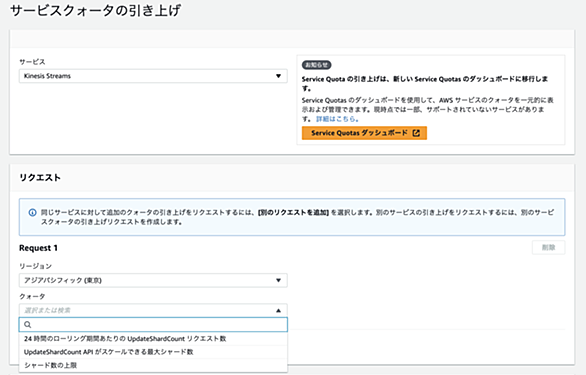Open the Service Quotas ダッシュボード button
The width and height of the screenshot is (586, 375).
click(x=364, y=133)
